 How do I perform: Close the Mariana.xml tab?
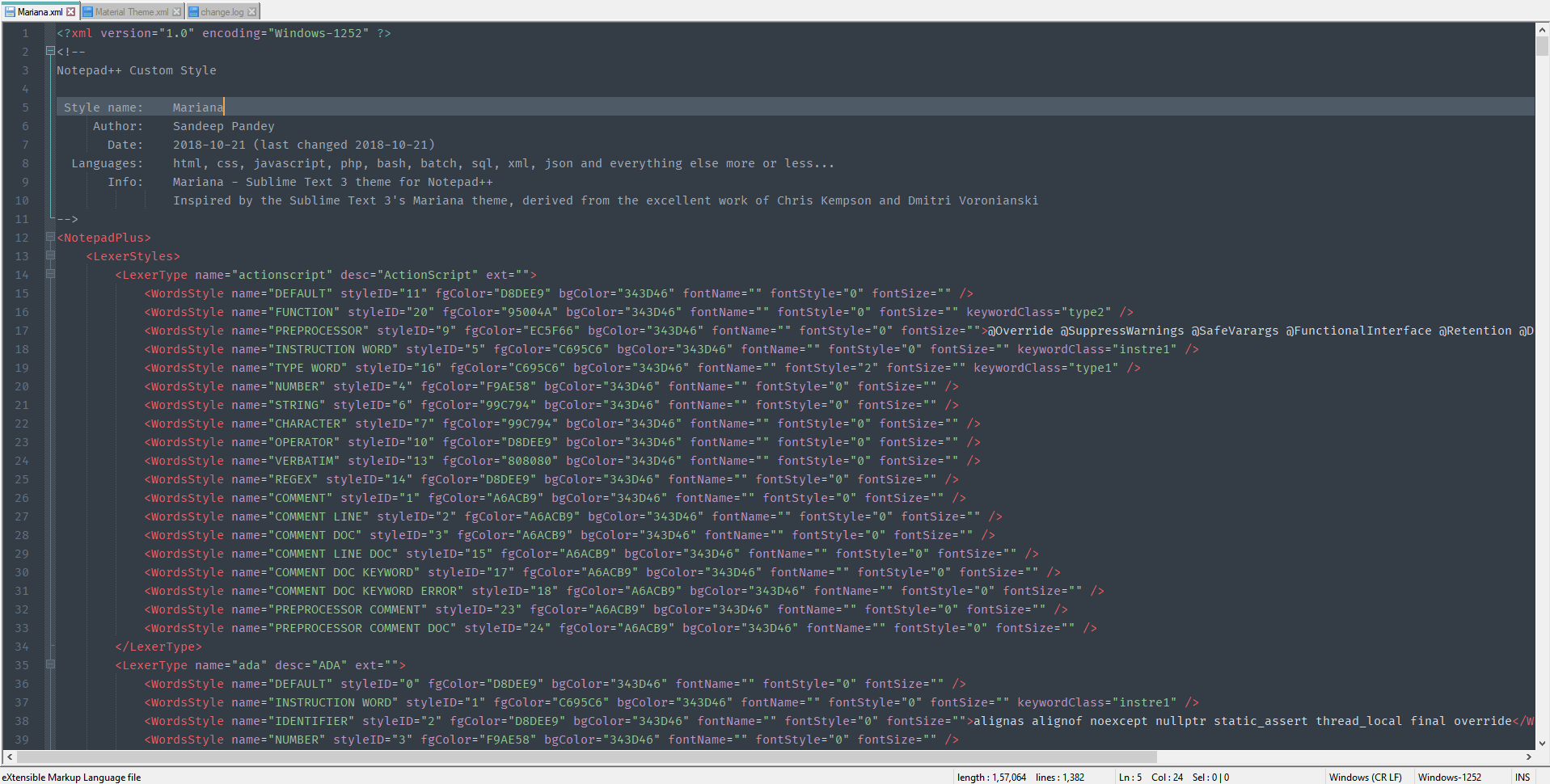click(x=71, y=12)
